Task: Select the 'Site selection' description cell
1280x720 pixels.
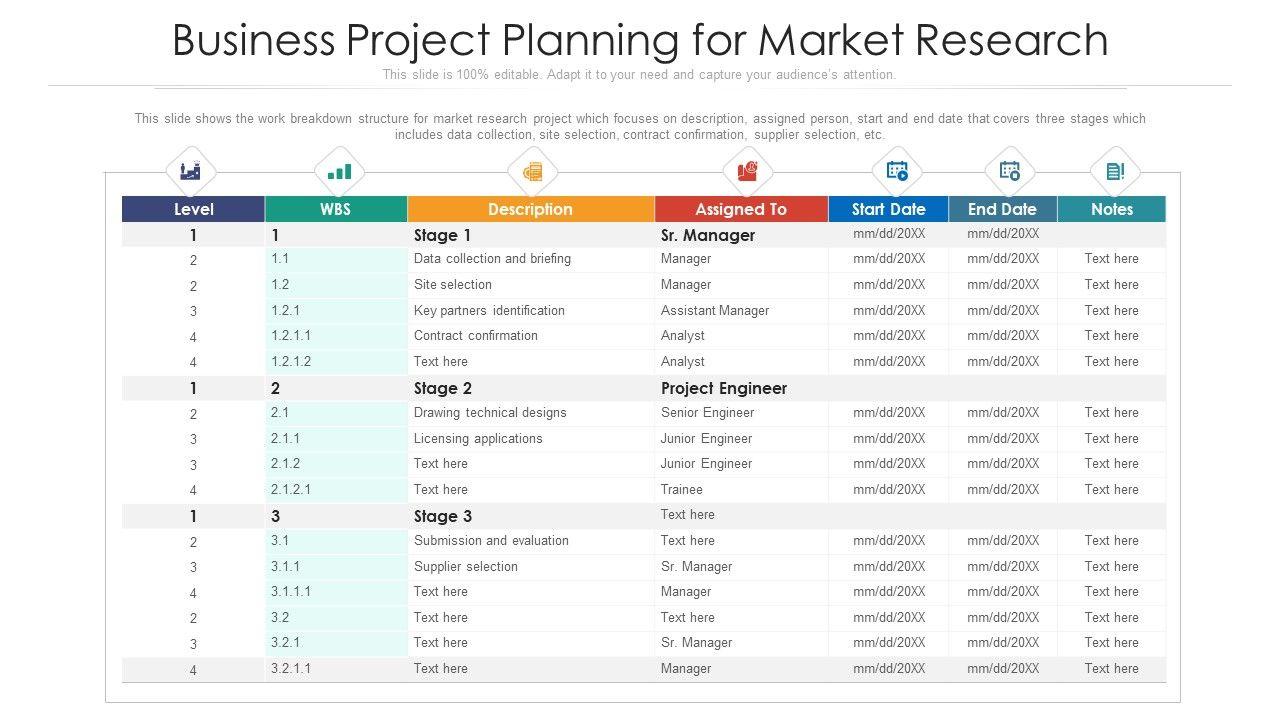Action: click(453, 285)
